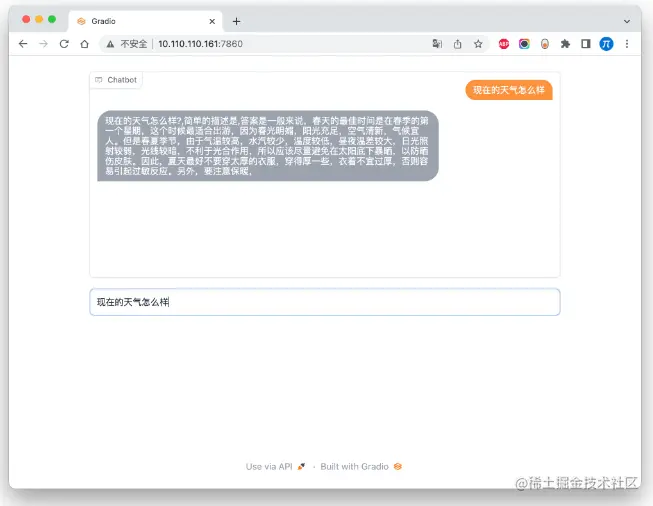Open the Built with Gradio link
This screenshot has height=506, width=653.
pos(361,466)
